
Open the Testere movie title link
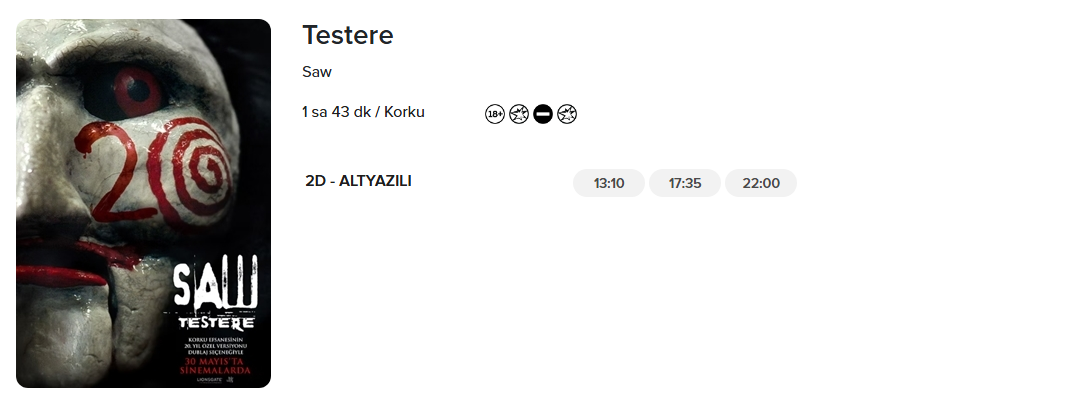[x=348, y=35]
